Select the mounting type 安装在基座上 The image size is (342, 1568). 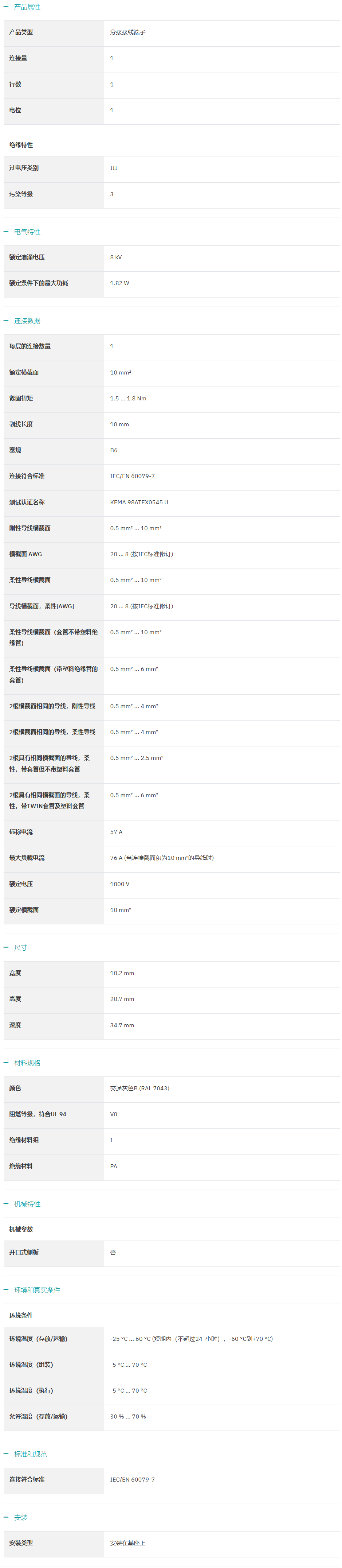coord(127,1543)
